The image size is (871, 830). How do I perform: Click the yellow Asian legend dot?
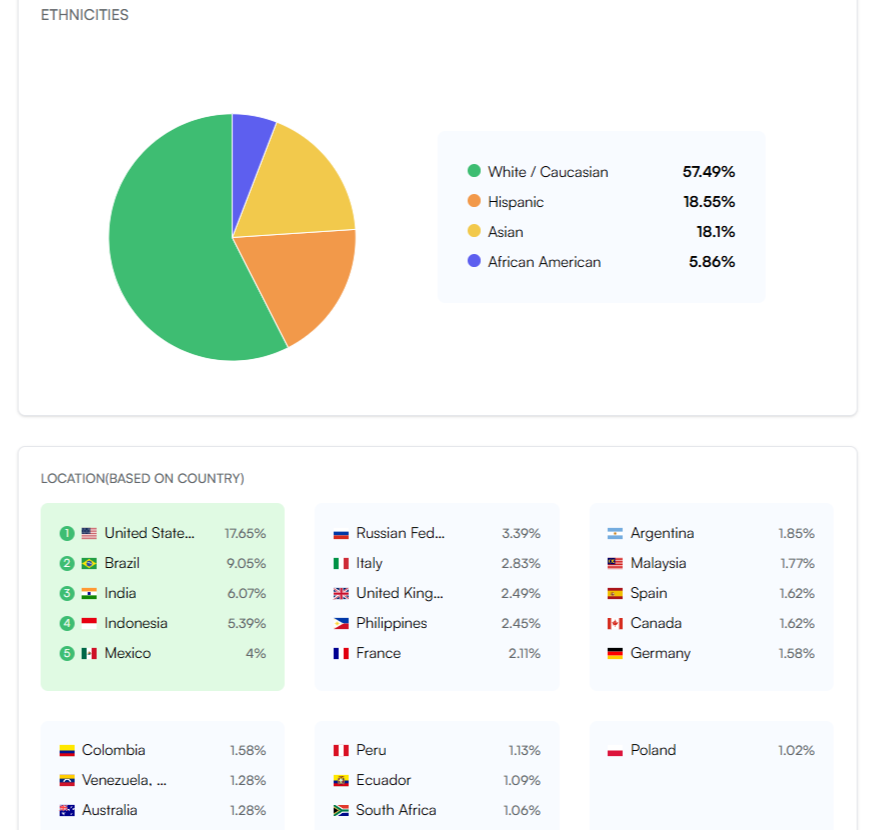pyautogui.click(x=474, y=231)
